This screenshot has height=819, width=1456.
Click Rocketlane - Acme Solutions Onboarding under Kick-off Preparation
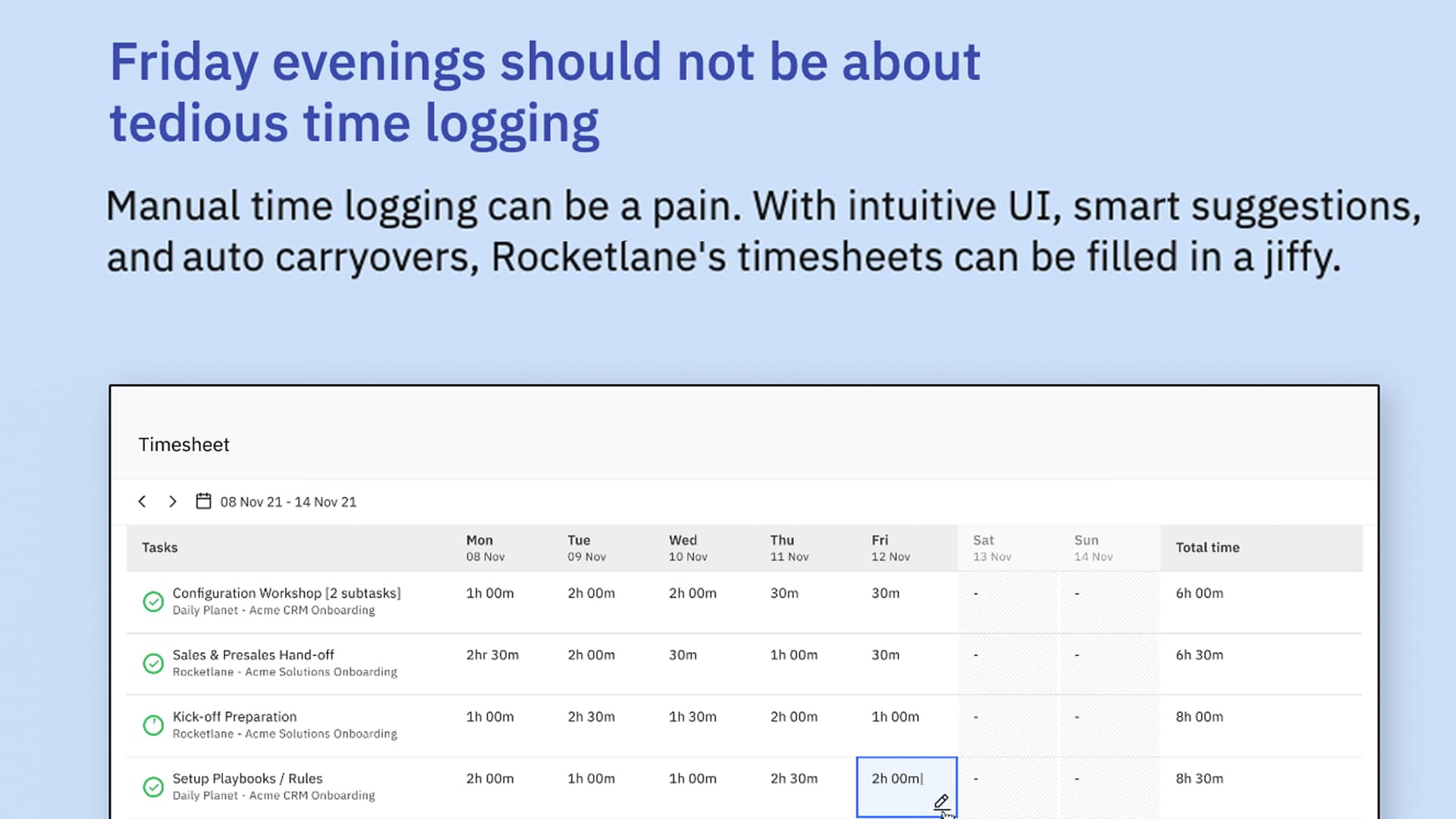click(284, 734)
